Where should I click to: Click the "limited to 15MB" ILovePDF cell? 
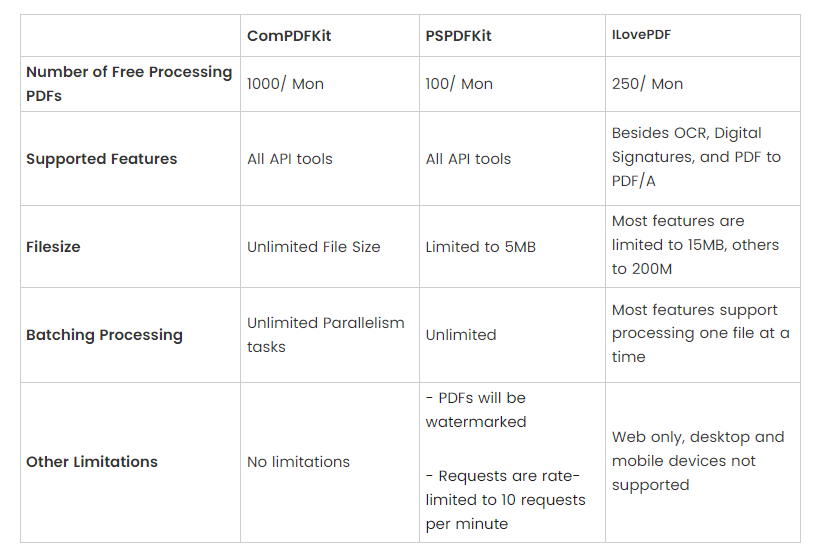[x=695, y=245]
